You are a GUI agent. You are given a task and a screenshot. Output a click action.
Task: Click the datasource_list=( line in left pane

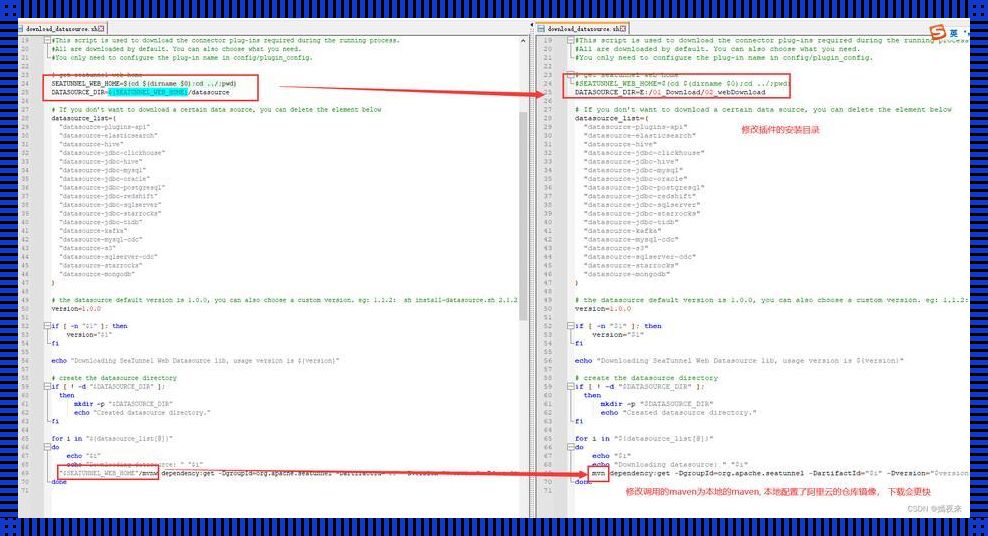[83, 118]
